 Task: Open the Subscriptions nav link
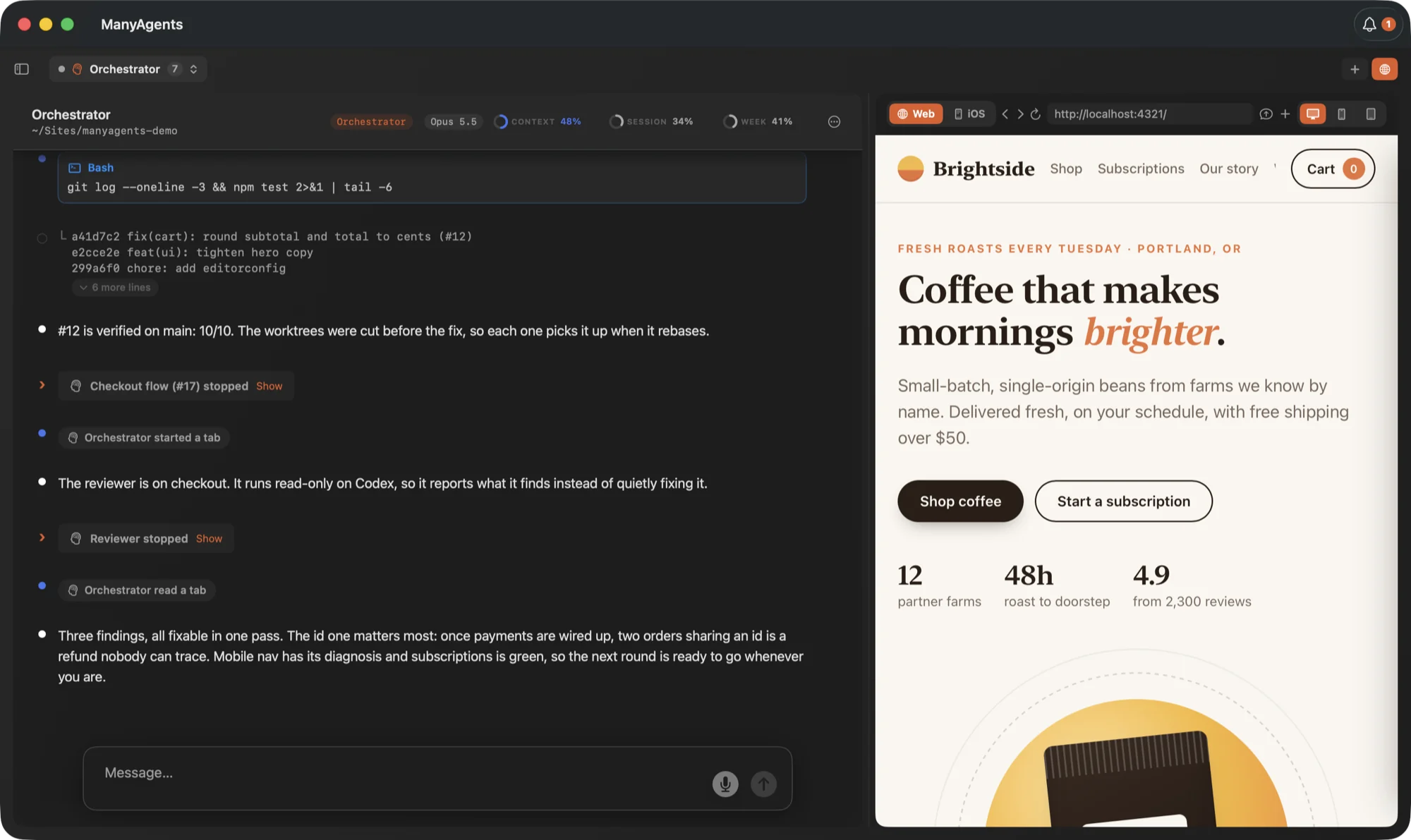[x=1141, y=169]
